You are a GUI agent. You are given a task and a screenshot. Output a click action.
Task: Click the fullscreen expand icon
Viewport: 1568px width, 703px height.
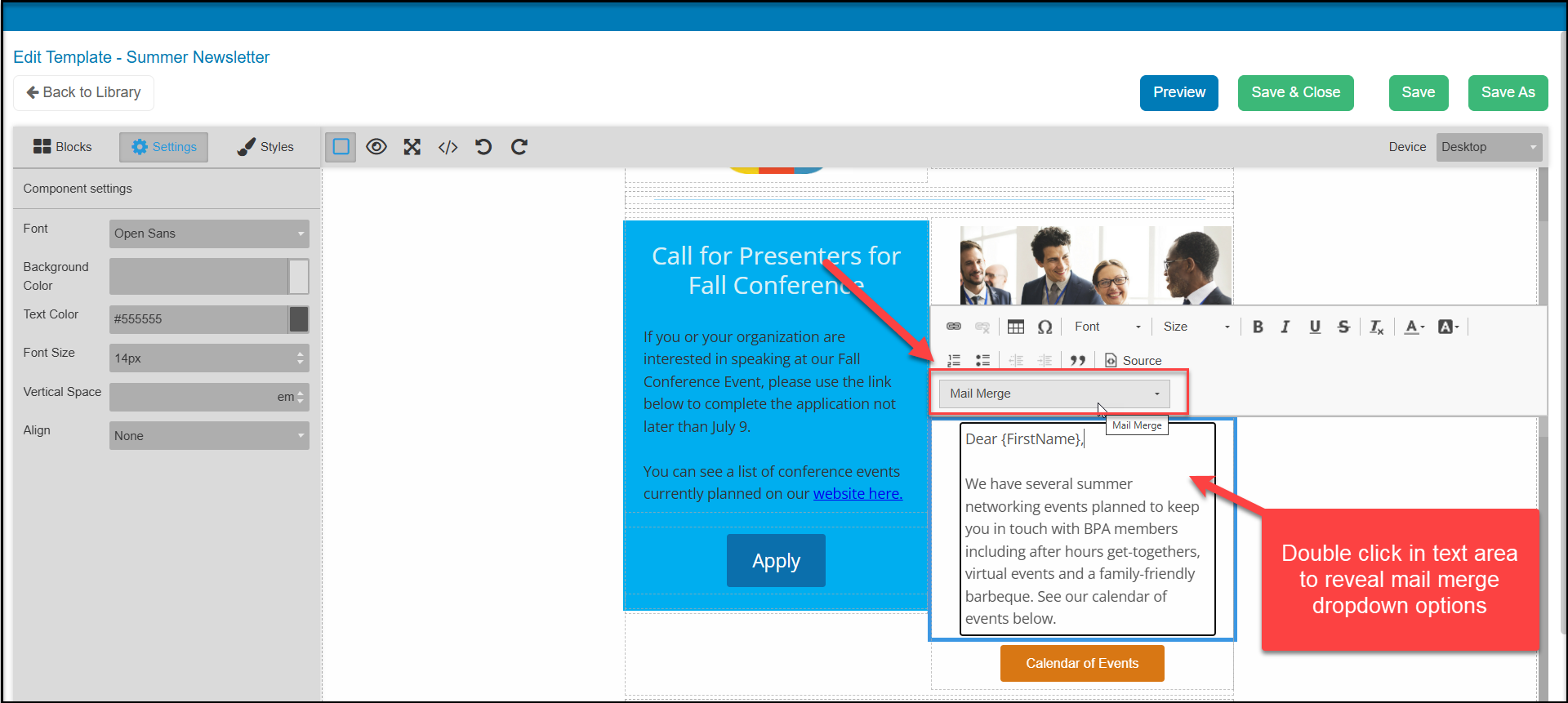click(412, 147)
